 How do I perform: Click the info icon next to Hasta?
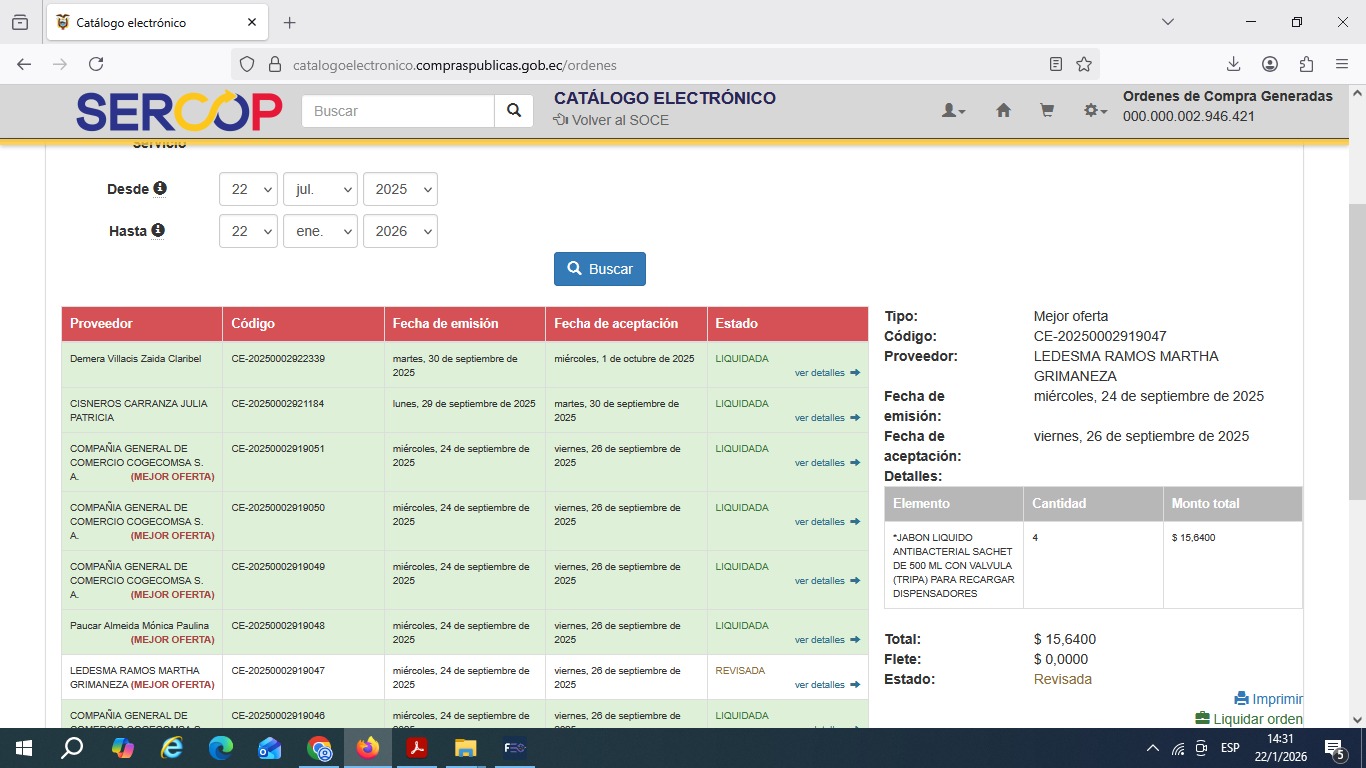(158, 230)
